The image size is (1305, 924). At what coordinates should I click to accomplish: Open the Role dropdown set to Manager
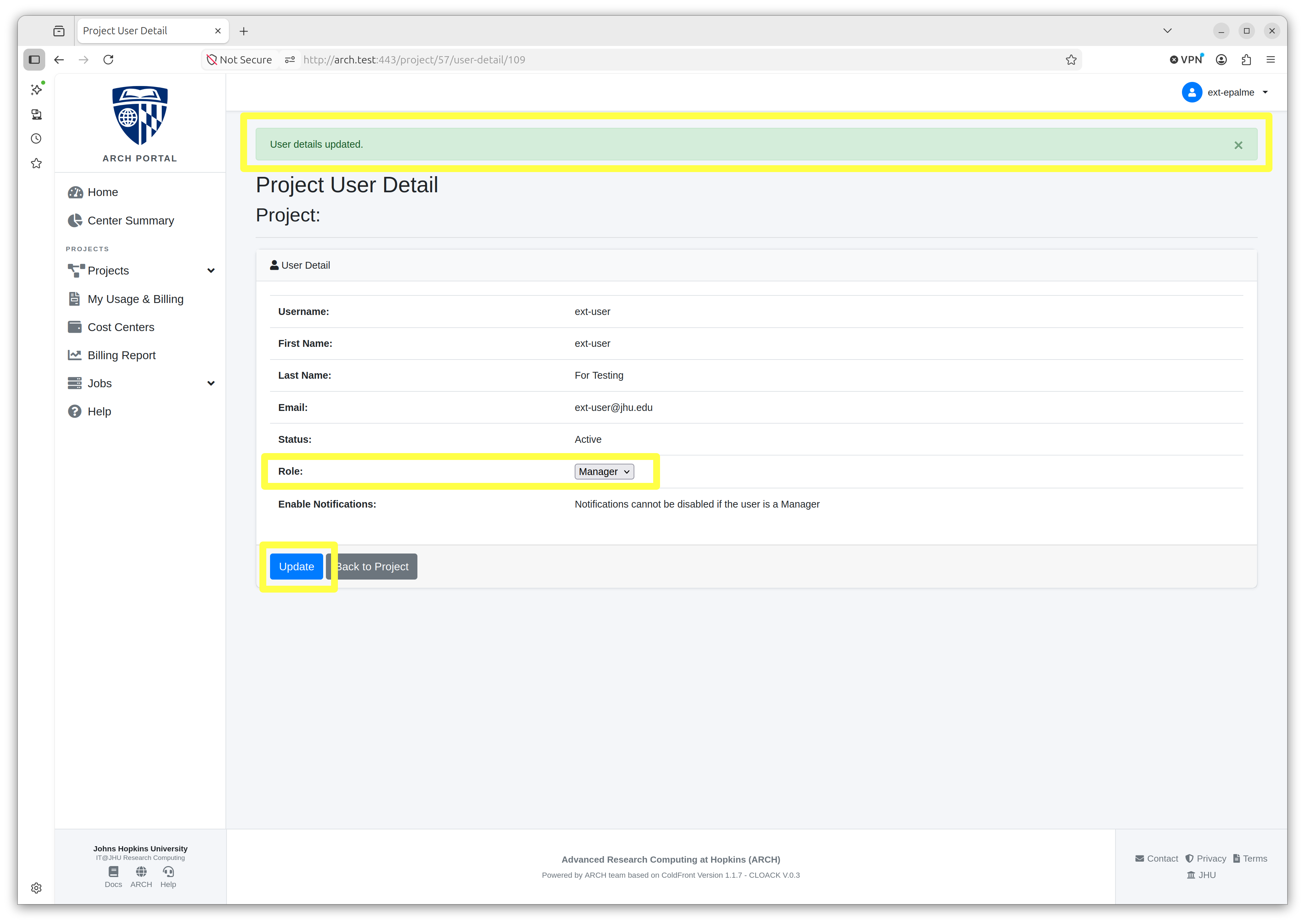coord(604,472)
